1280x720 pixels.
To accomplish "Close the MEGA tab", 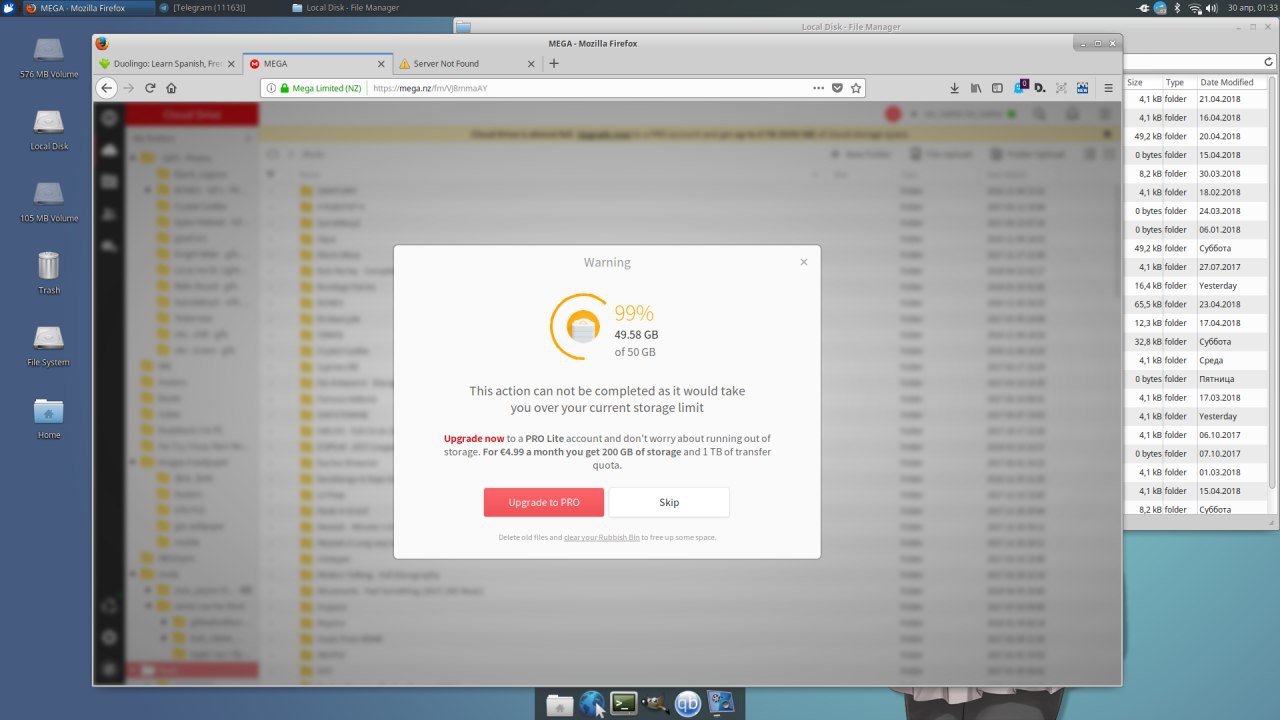I will [380, 63].
